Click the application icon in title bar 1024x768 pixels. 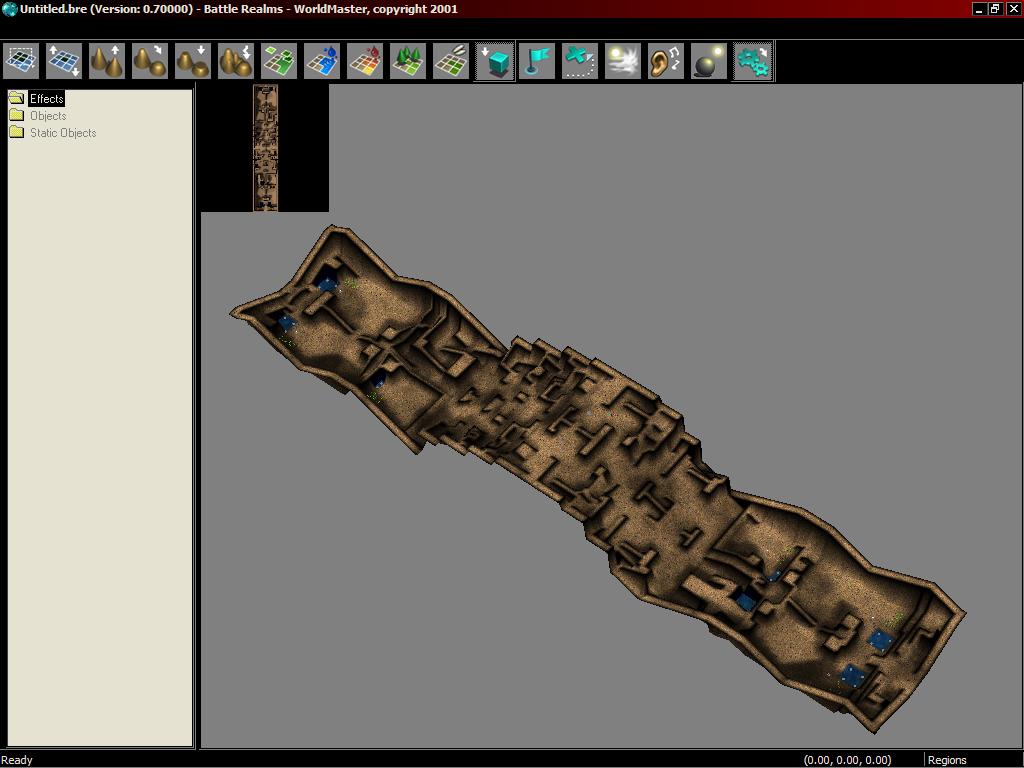tap(9, 9)
